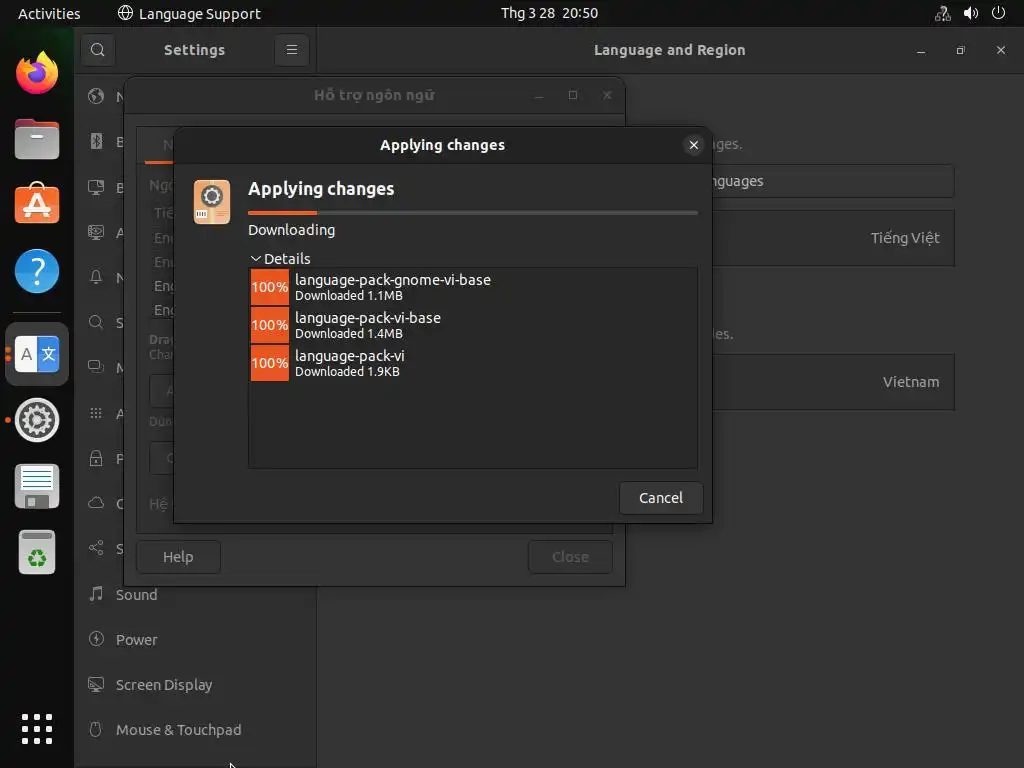This screenshot has height=768, width=1024.
Task: Open the Trash icon in dock
Action: 37,552
